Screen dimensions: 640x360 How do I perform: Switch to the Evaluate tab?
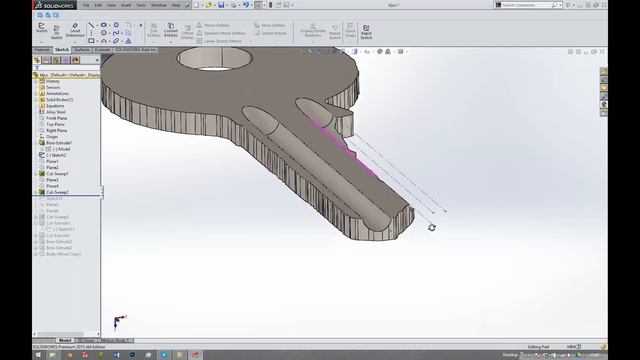click(102, 50)
